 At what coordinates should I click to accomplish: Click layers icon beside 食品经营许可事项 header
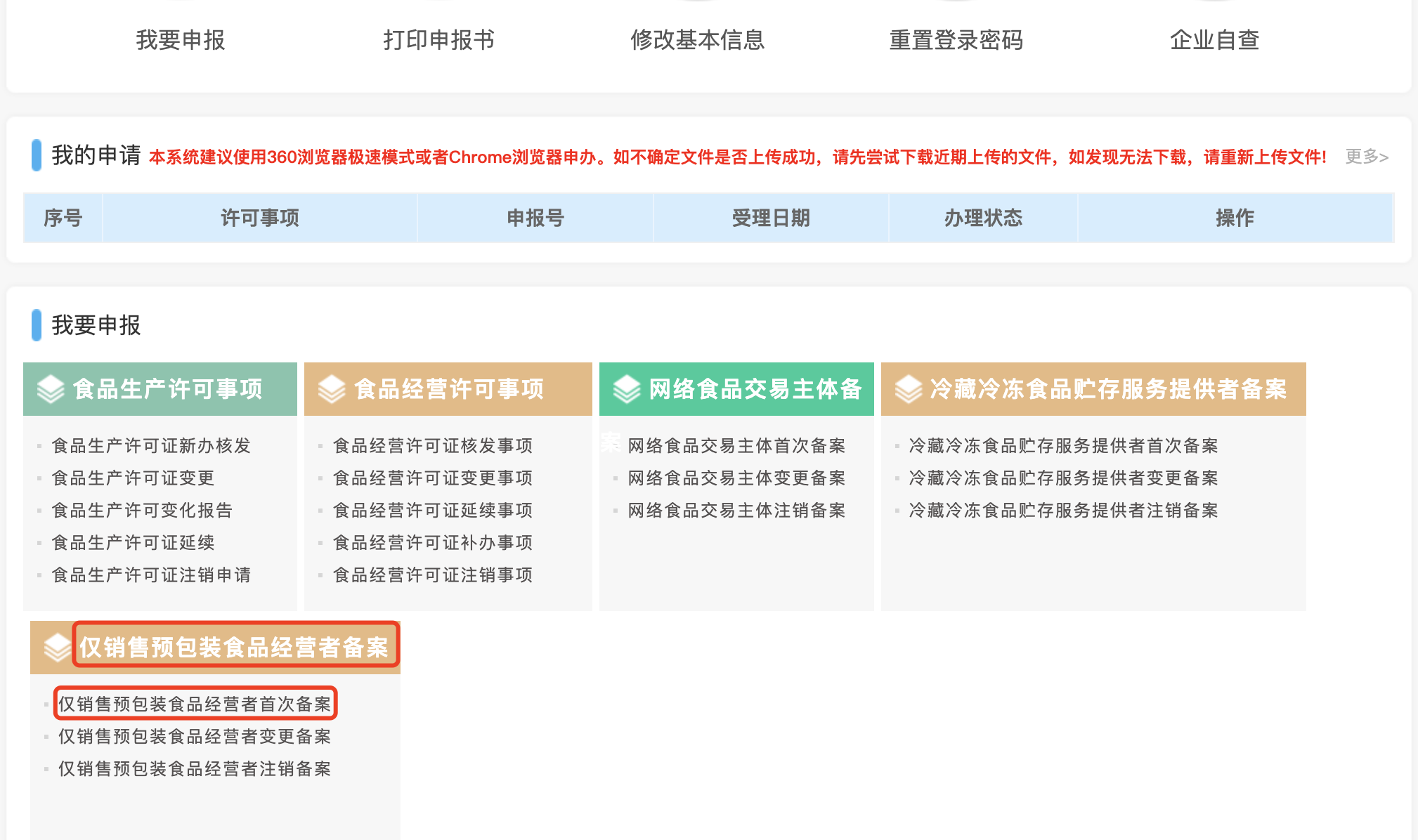pos(332,389)
